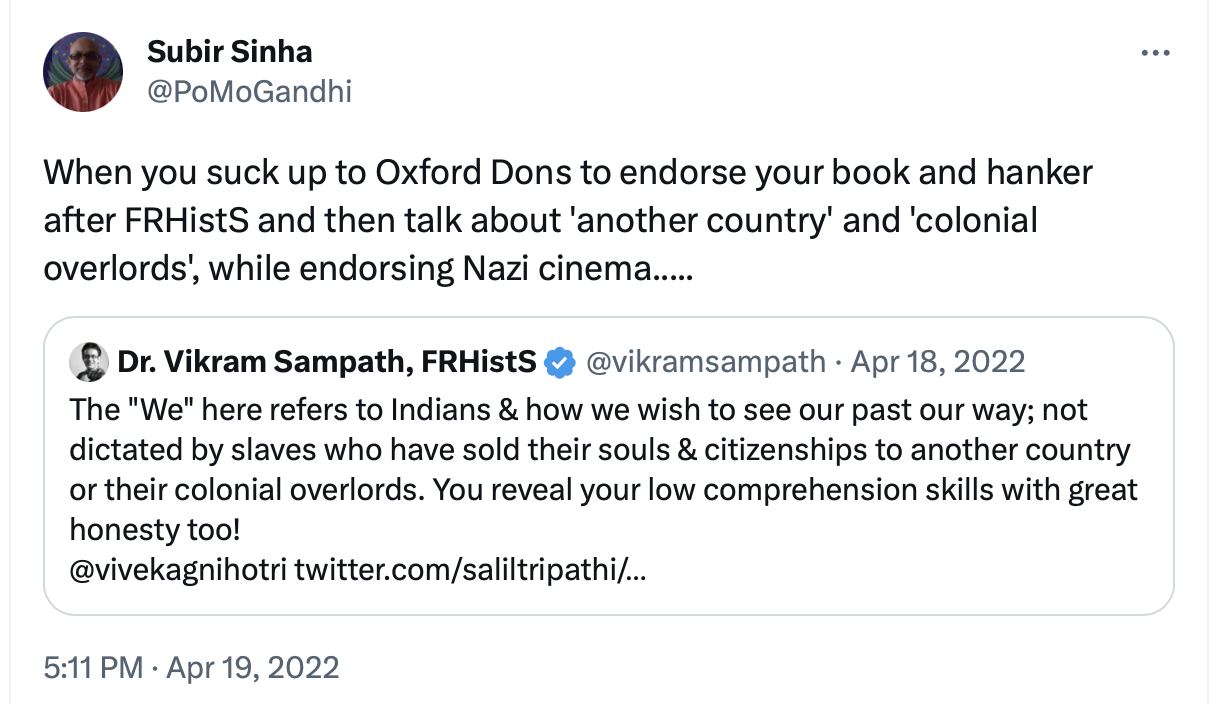
Task: Open the Subir Sinha display name
Action: pyautogui.click(x=230, y=51)
